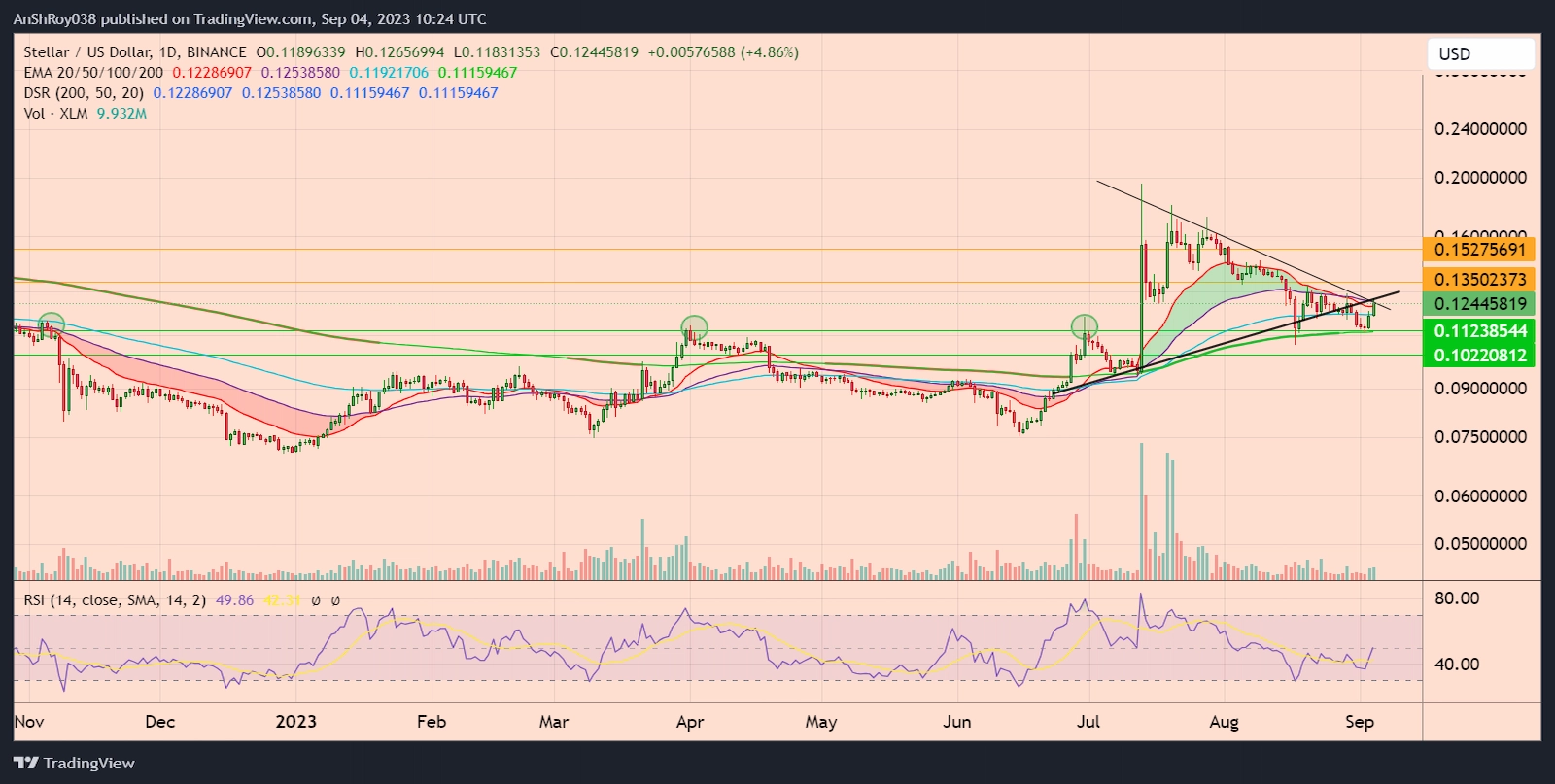Click the Jul label on time axis
1555x784 pixels.
1088,722
